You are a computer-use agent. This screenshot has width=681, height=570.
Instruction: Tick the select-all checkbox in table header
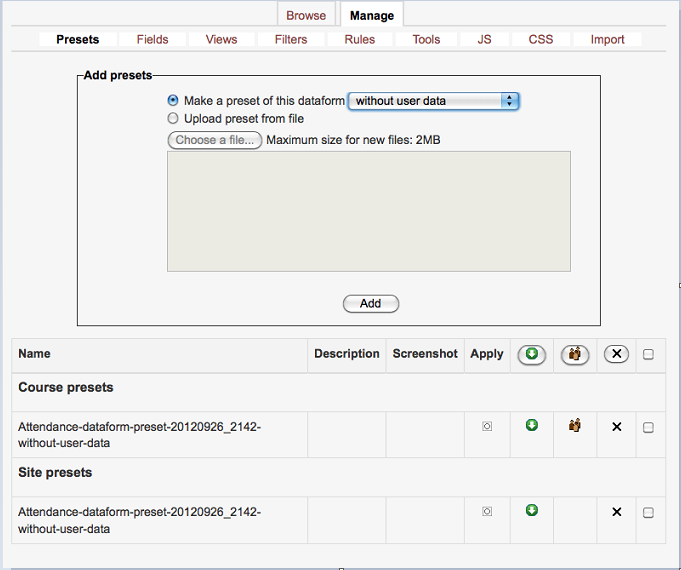[648, 354]
